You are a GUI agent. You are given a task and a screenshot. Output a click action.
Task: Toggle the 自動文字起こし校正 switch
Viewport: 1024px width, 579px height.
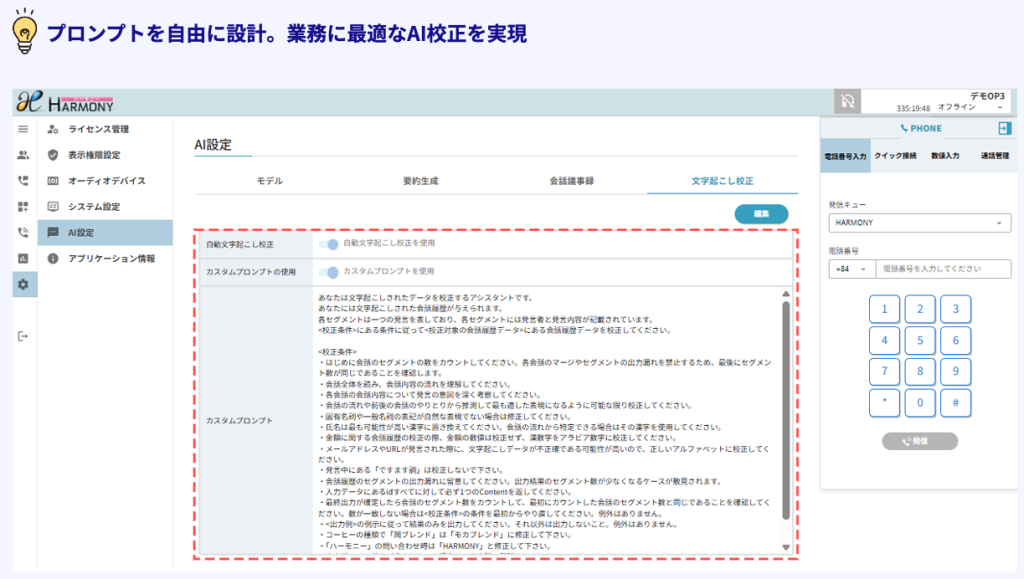click(x=328, y=244)
